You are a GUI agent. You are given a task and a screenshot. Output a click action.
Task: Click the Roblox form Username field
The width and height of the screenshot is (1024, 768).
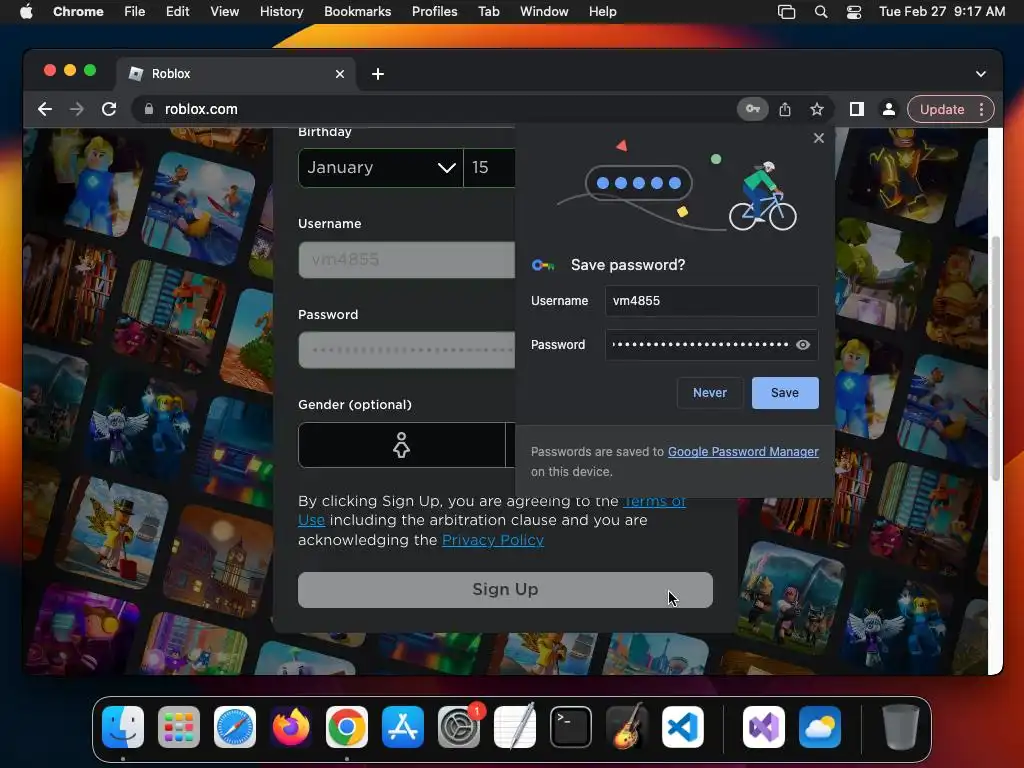pyautogui.click(x=406, y=259)
